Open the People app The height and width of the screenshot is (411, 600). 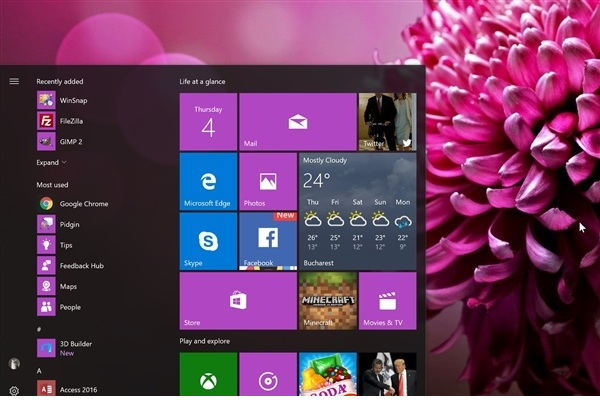(x=59, y=307)
